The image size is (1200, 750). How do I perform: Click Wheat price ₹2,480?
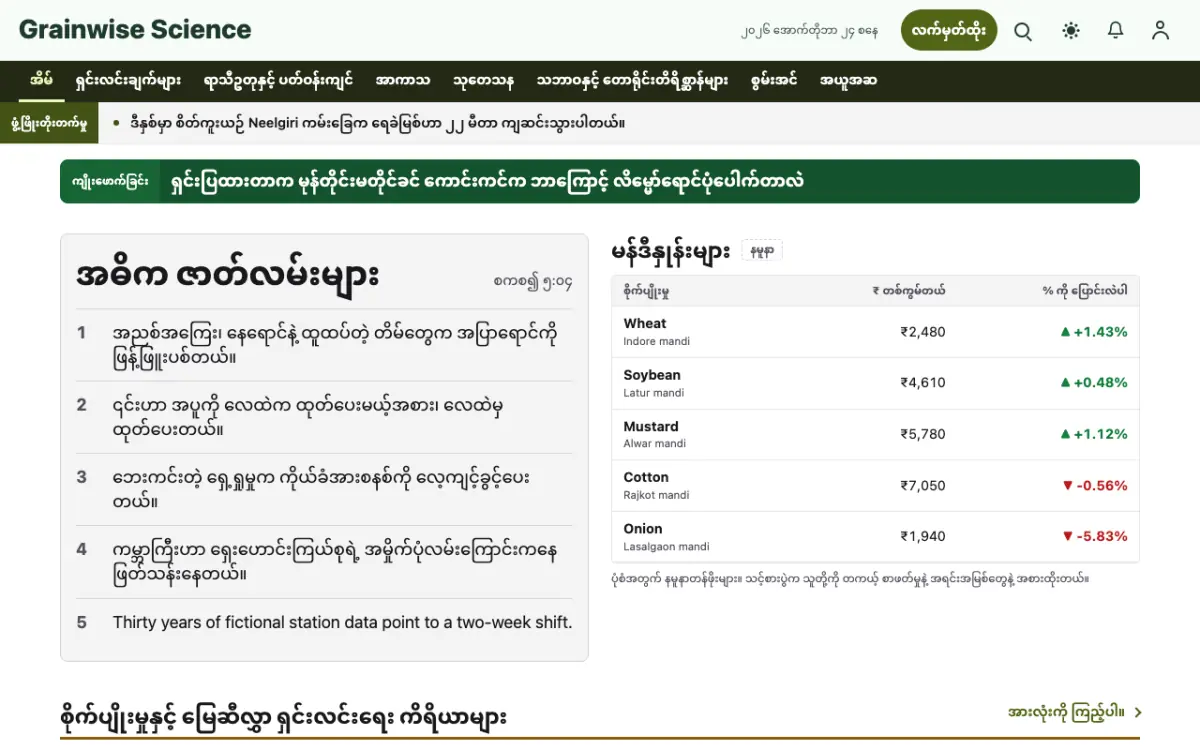tap(922, 332)
